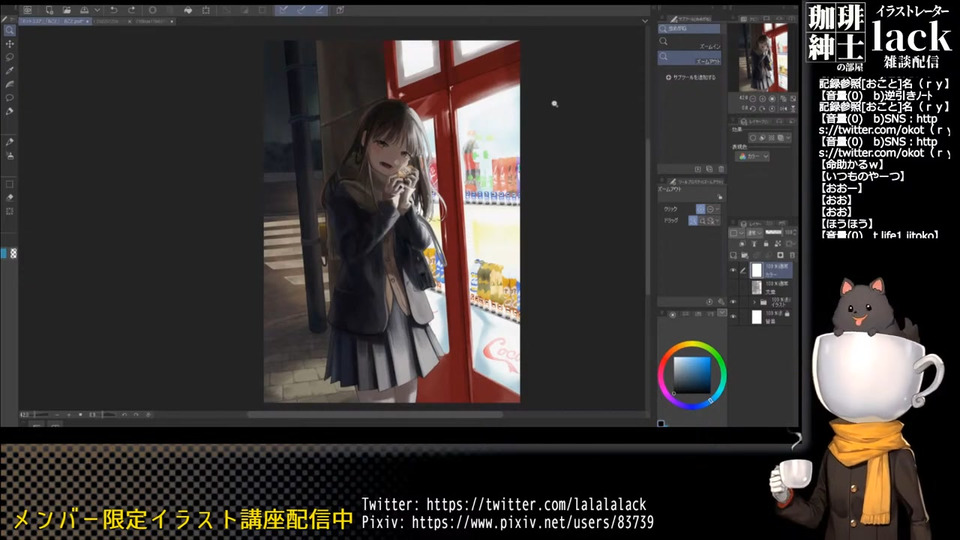
Task: Click the Clear circle icon in command bar
Action: [x=152, y=10]
